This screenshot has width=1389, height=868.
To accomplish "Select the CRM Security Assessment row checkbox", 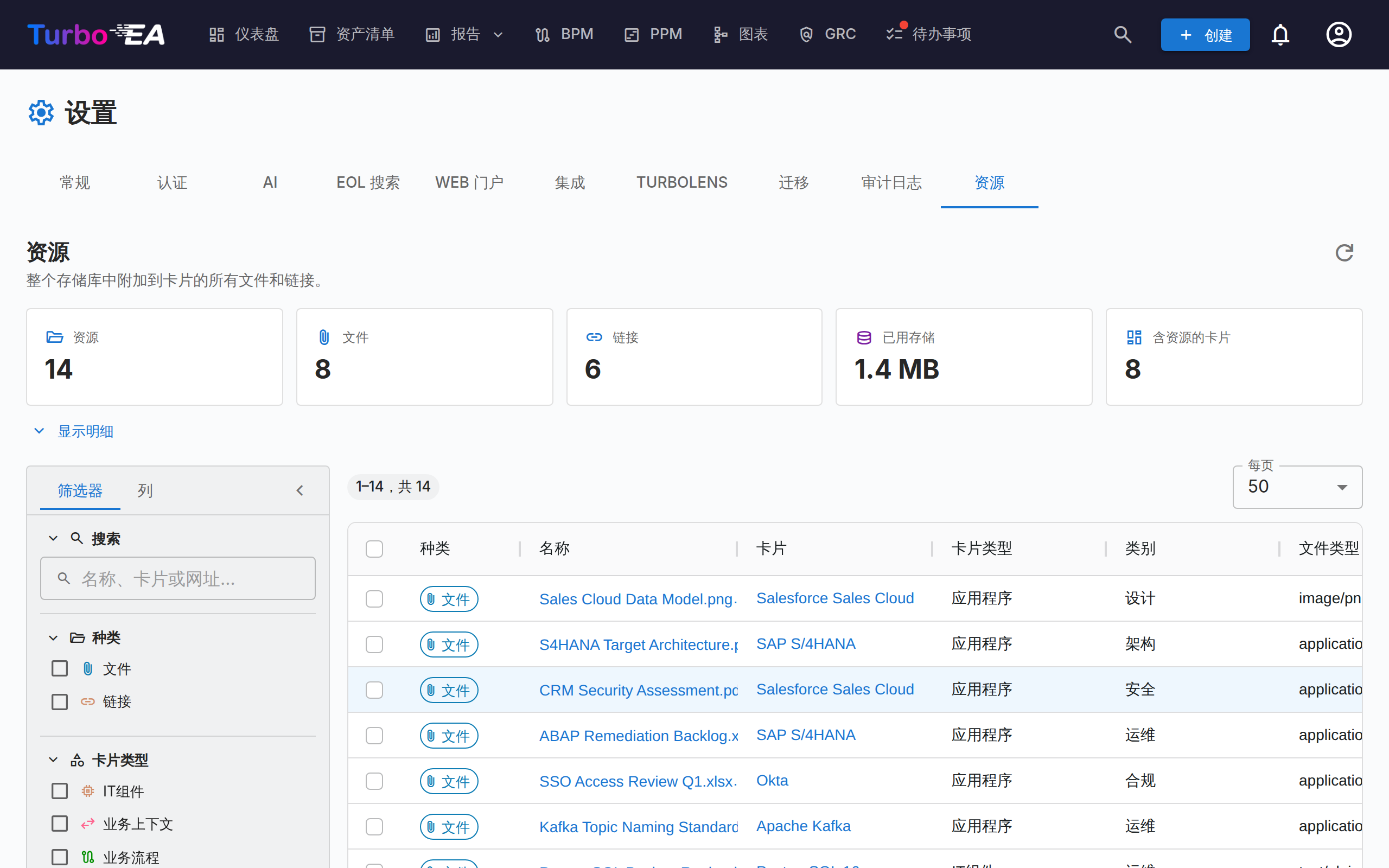I will [374, 690].
